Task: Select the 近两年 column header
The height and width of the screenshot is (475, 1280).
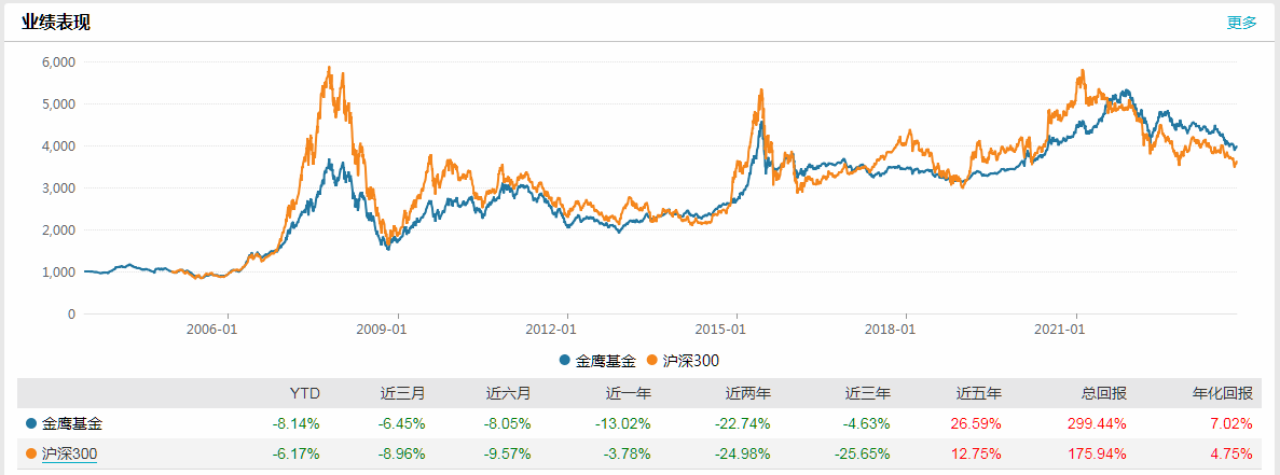Action: coord(736,393)
